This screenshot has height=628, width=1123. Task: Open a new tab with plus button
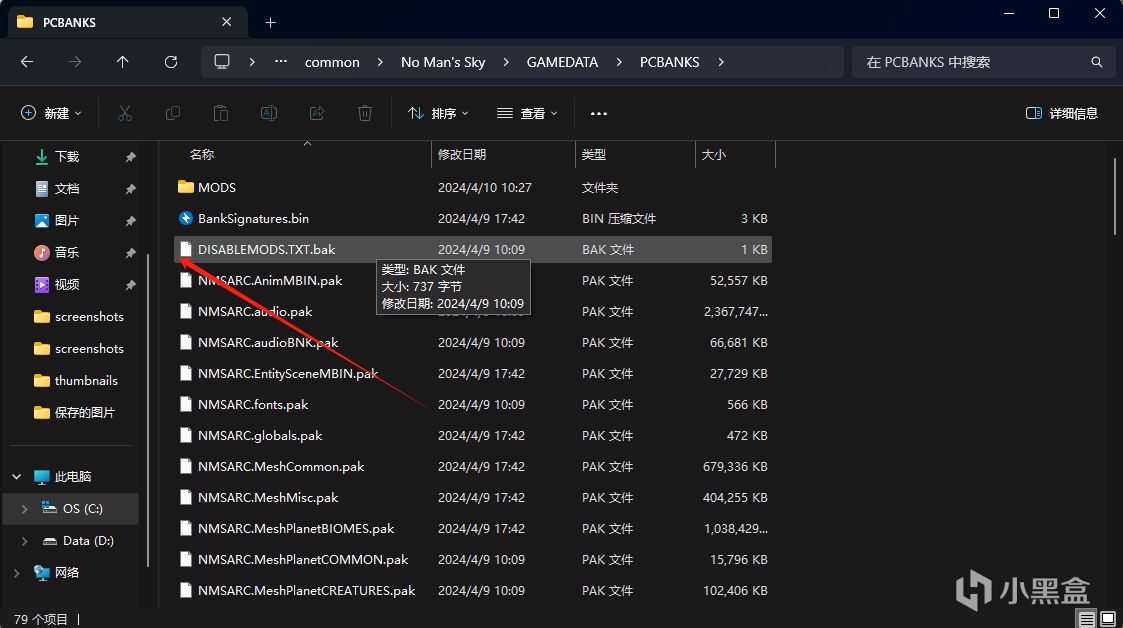270,23
